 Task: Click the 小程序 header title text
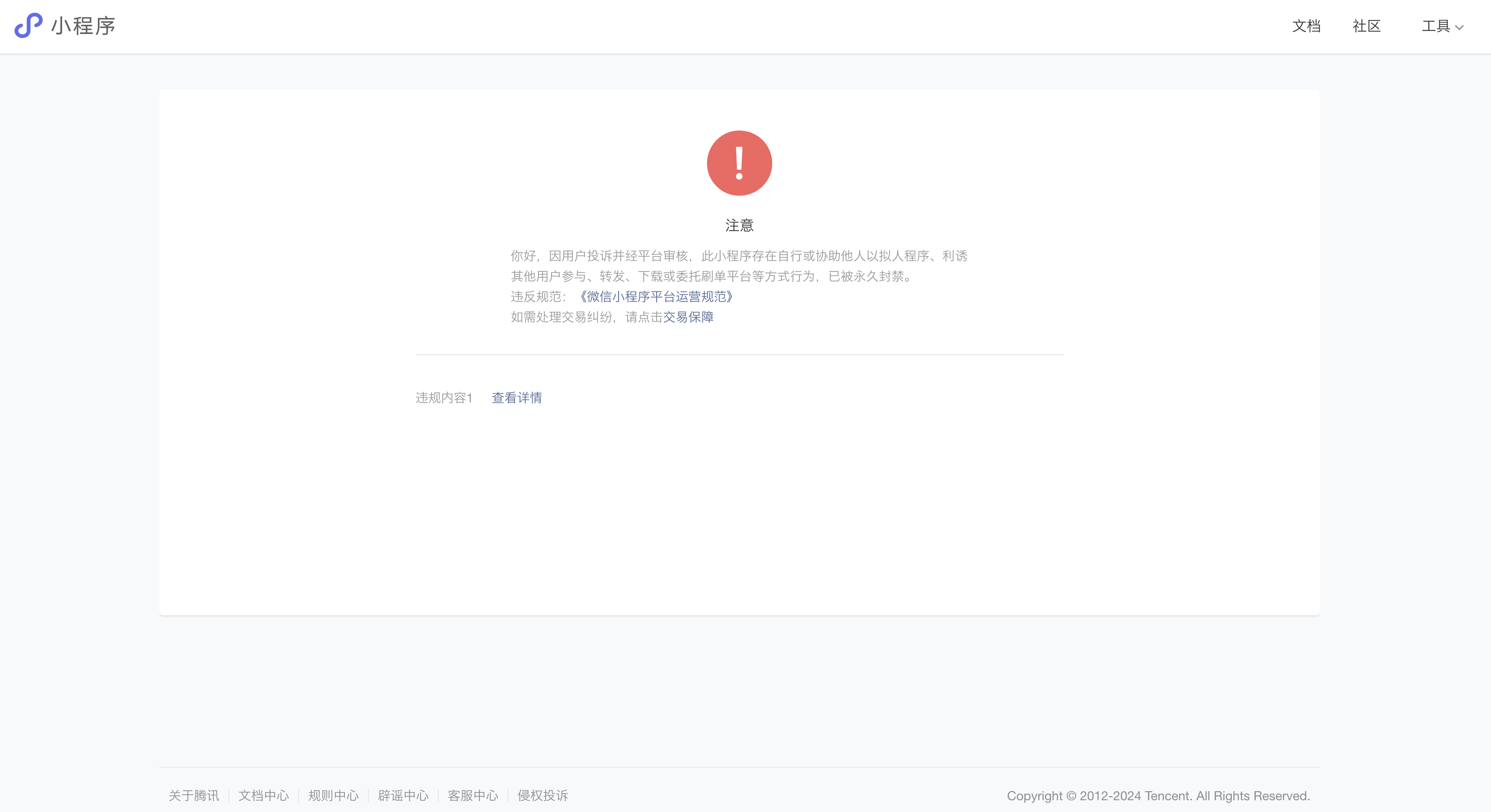83,26
